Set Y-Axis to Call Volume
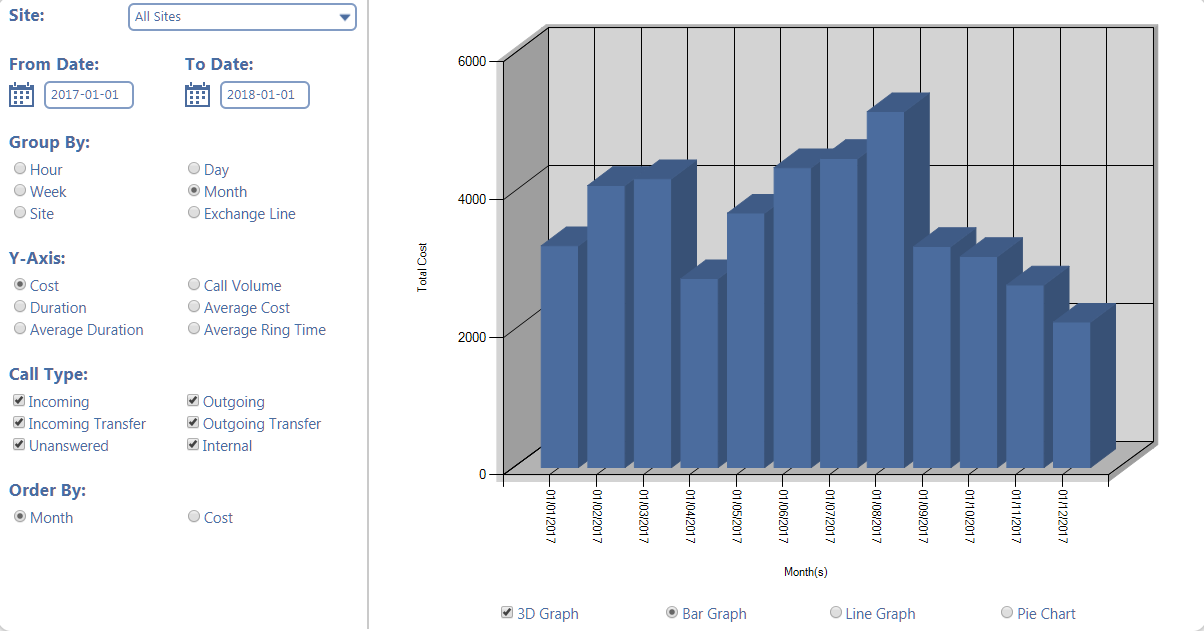1204x631 pixels. tap(194, 285)
